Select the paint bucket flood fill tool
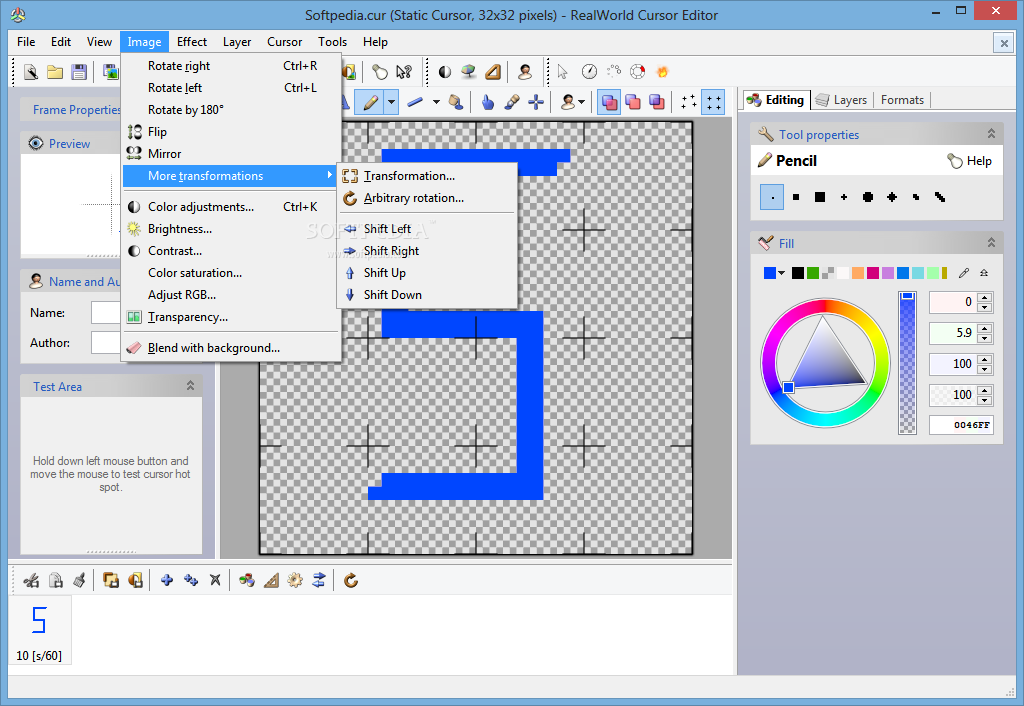This screenshot has width=1024, height=706. tap(456, 103)
